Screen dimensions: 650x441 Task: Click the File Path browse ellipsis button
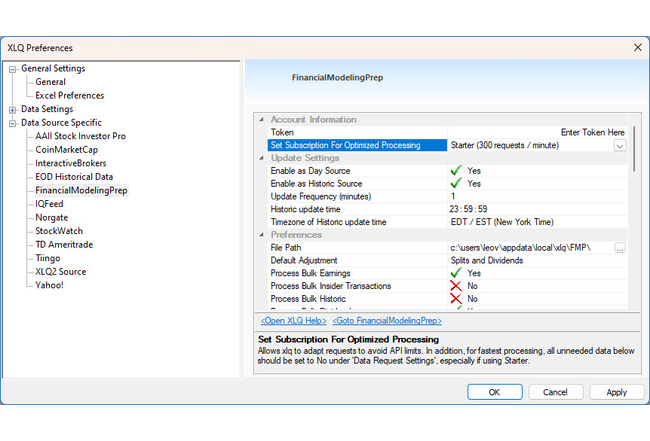click(x=620, y=248)
